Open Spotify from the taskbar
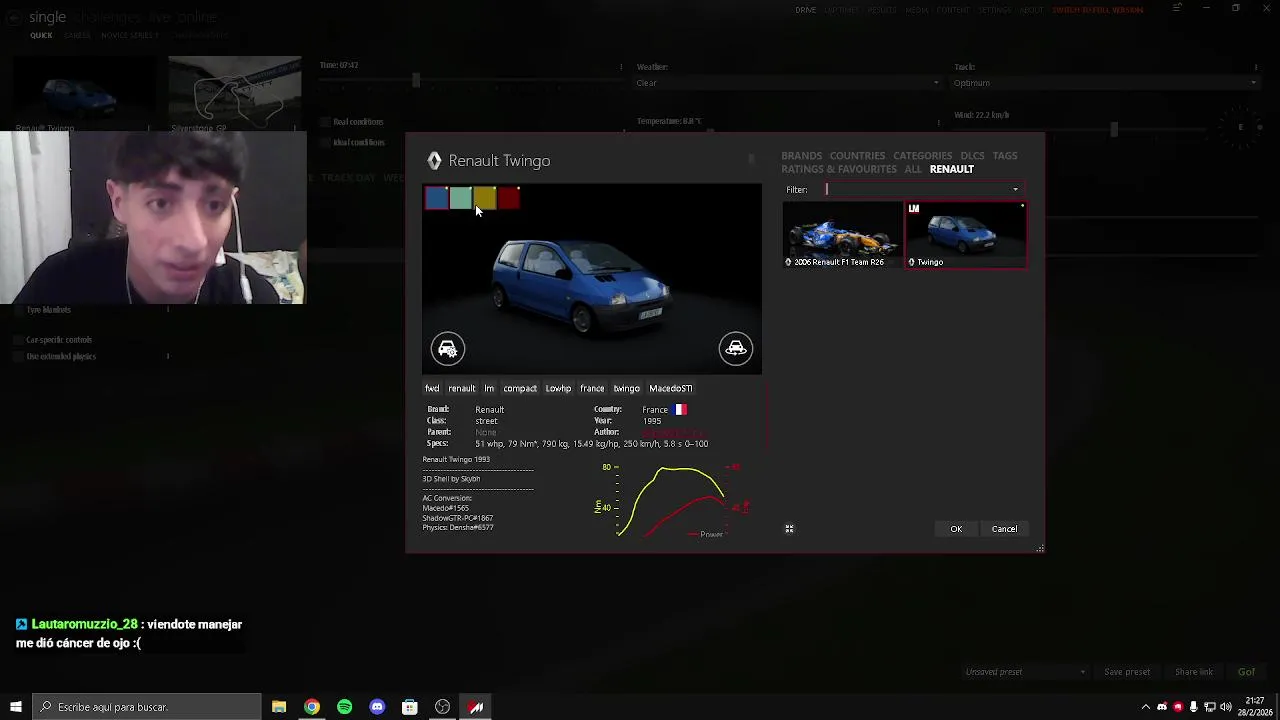 click(x=344, y=707)
